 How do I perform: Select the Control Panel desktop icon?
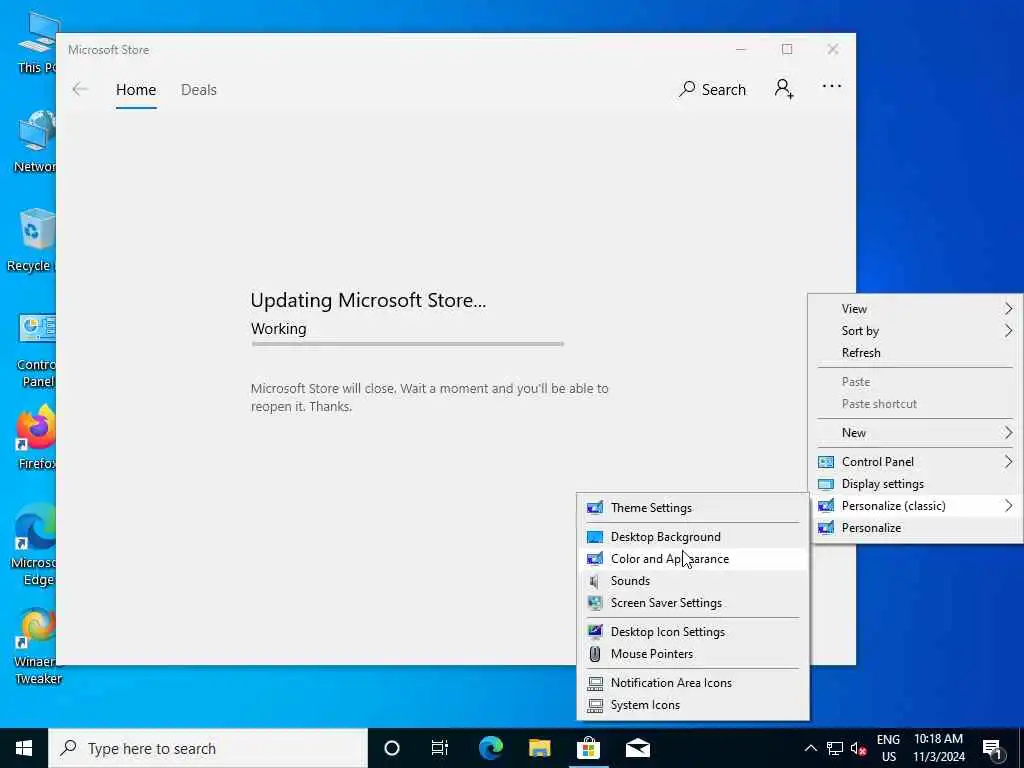36,351
